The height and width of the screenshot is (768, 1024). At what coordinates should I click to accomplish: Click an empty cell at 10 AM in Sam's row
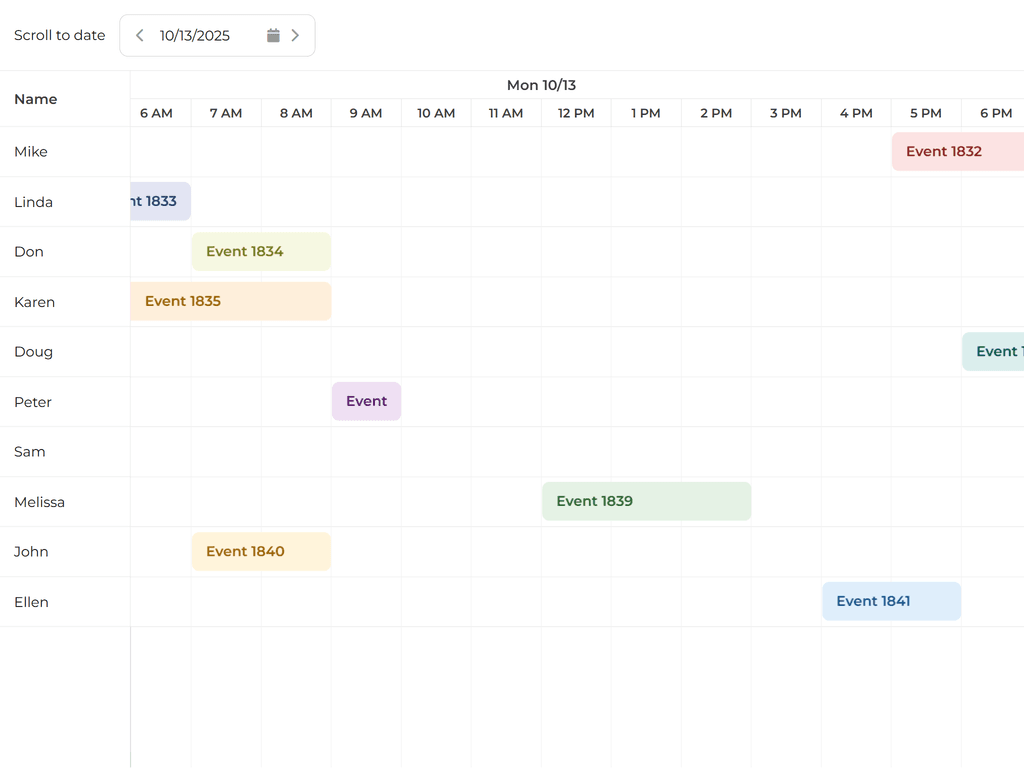point(436,451)
